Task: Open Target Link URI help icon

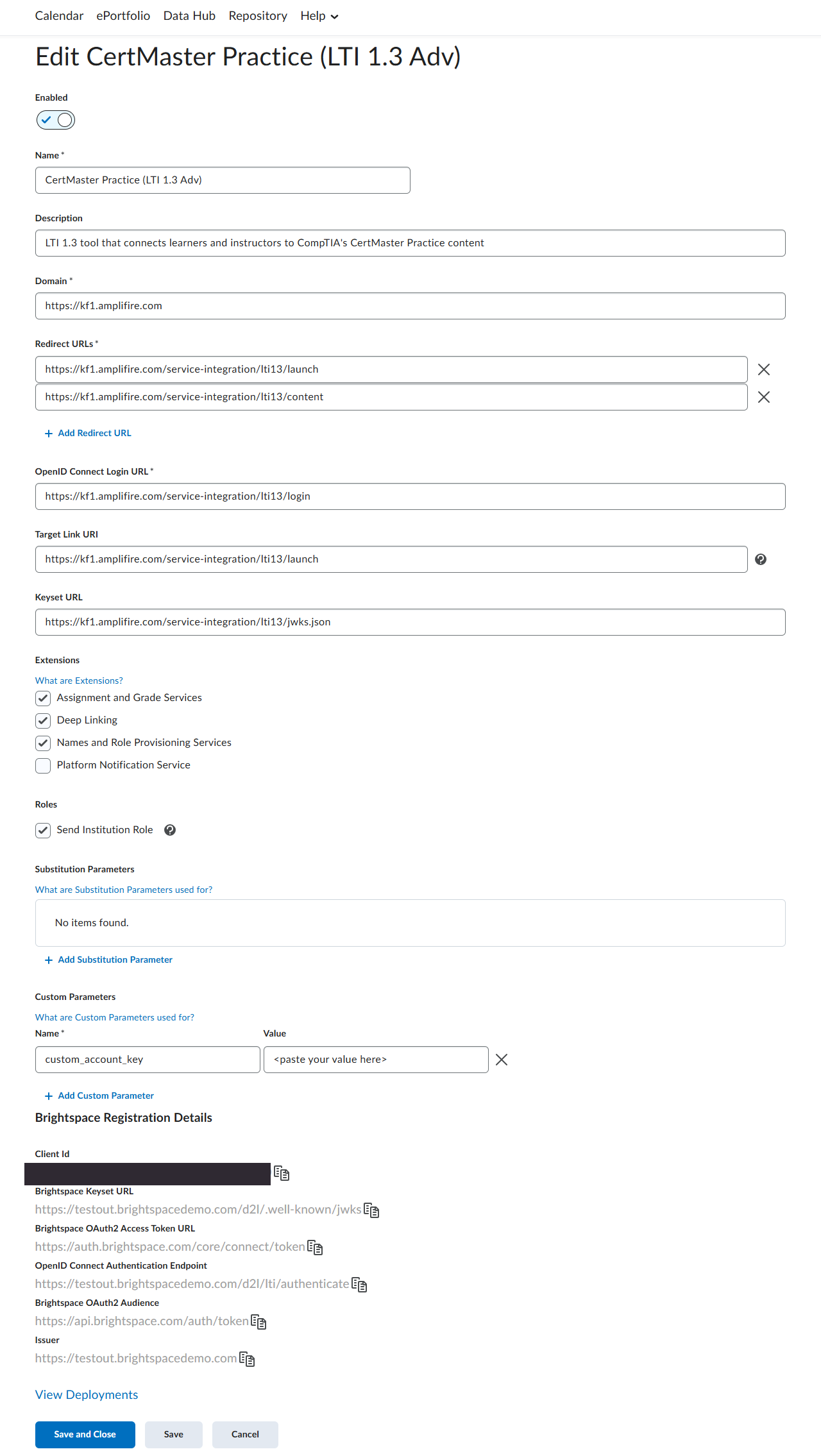Action: click(761, 559)
